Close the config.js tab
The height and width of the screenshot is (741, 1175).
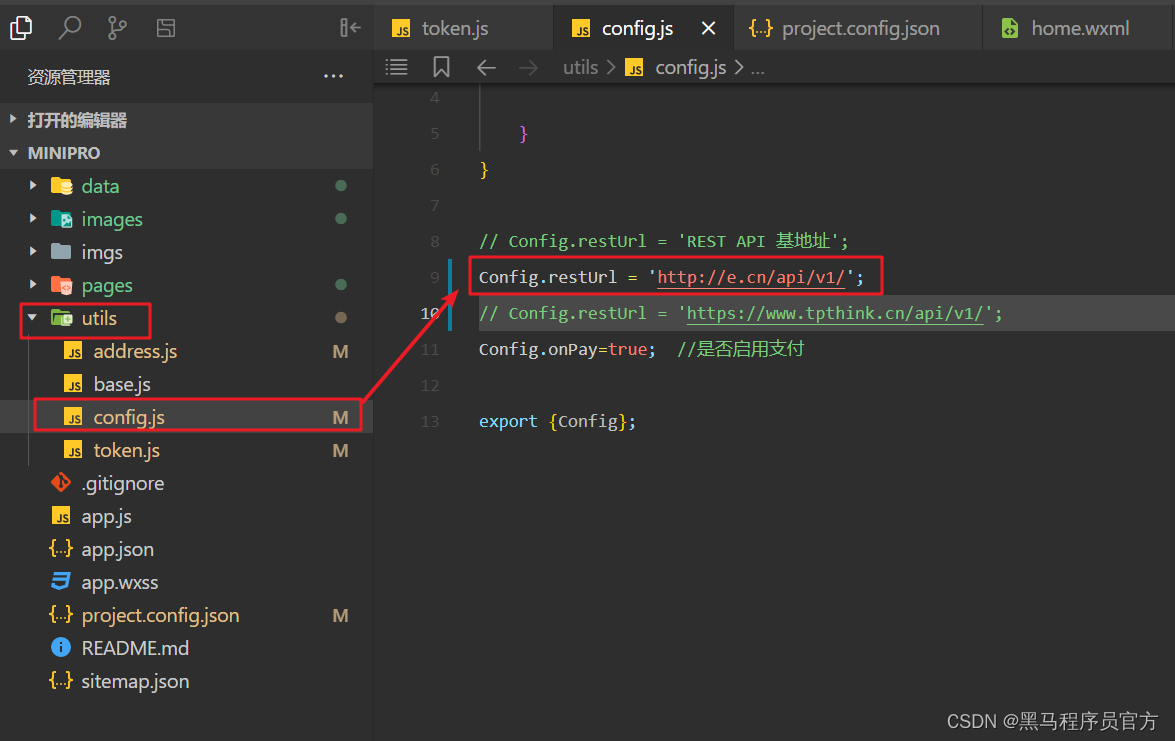(708, 28)
